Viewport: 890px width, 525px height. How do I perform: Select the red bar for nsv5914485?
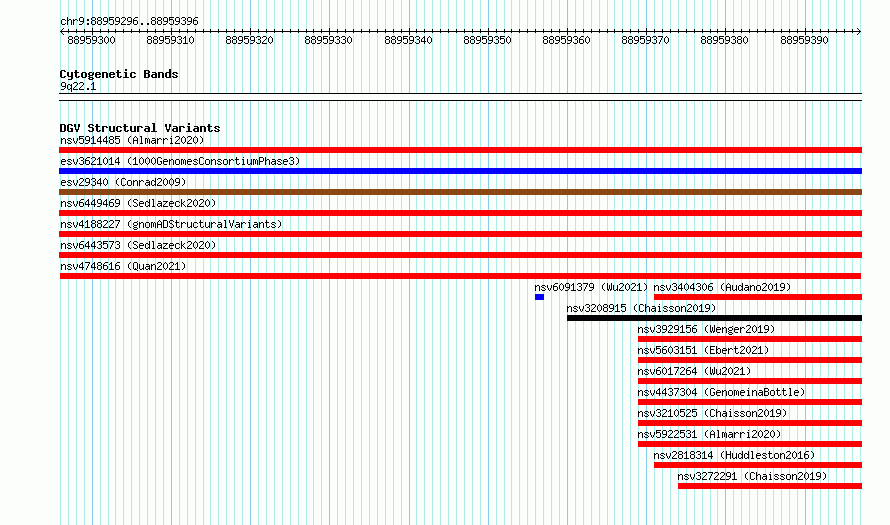tap(460, 150)
